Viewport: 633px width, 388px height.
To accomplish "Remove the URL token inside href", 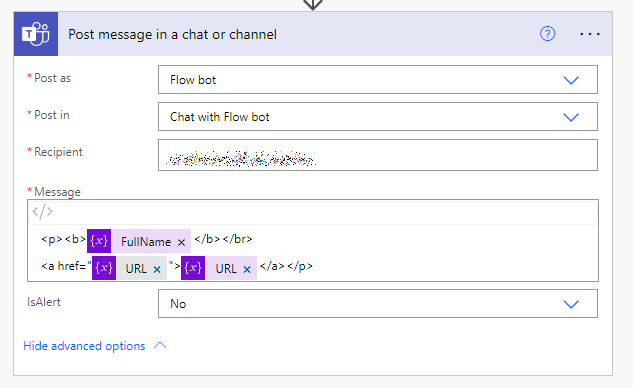I will point(157,269).
